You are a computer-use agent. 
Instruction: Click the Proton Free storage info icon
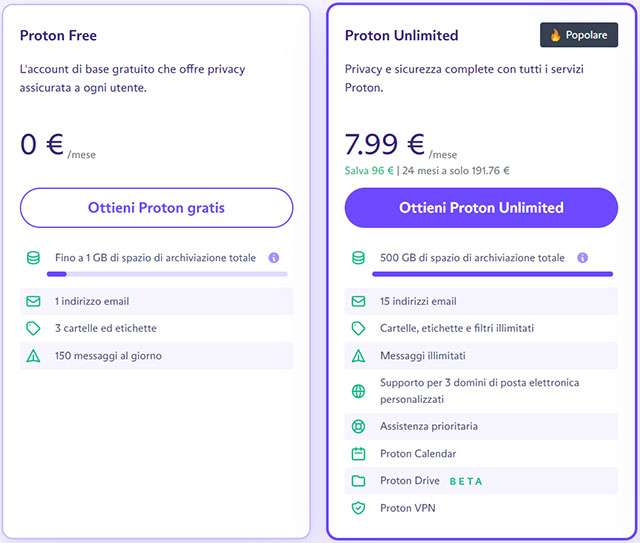pos(273,258)
